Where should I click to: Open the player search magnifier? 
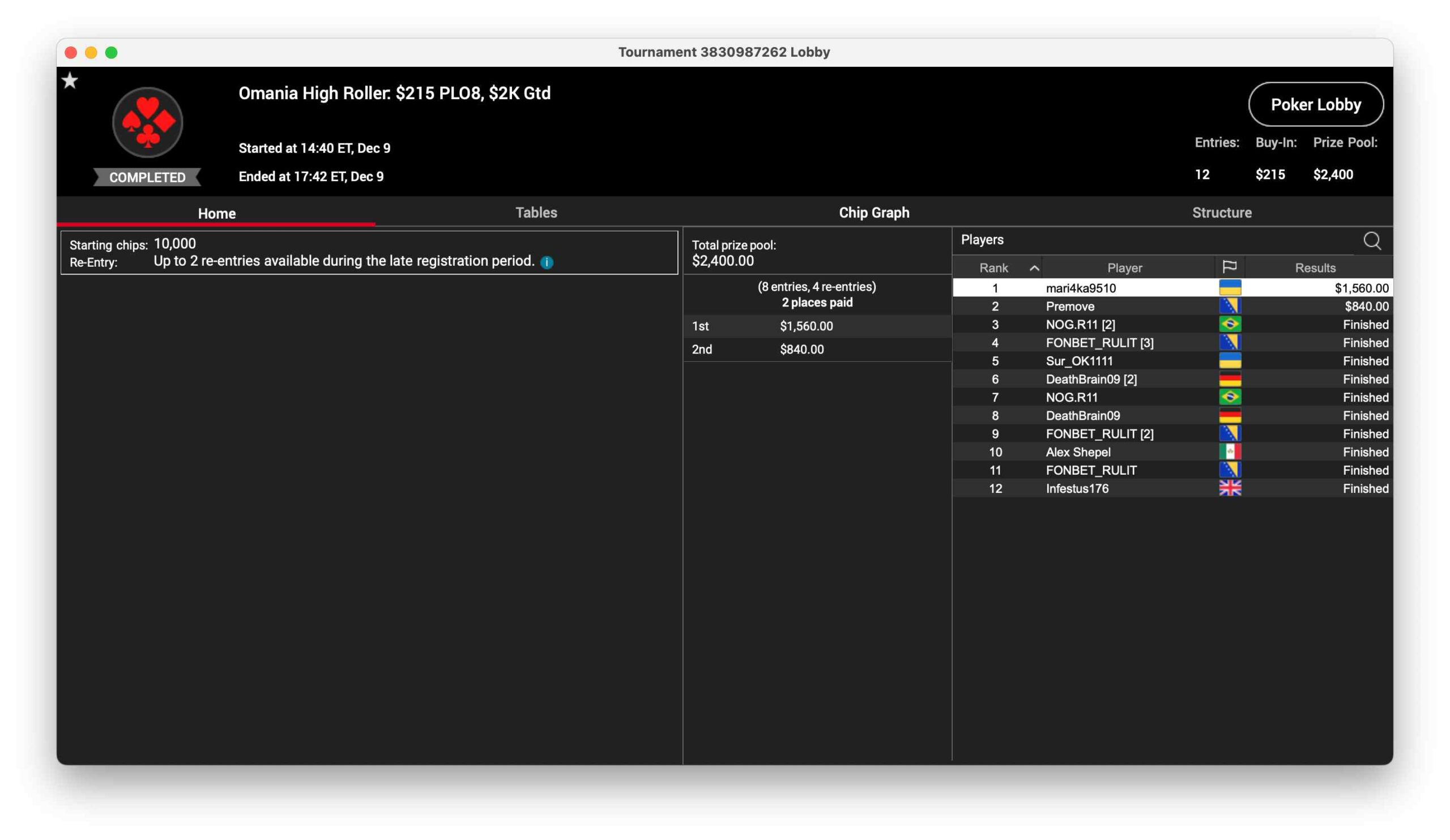[1372, 241]
